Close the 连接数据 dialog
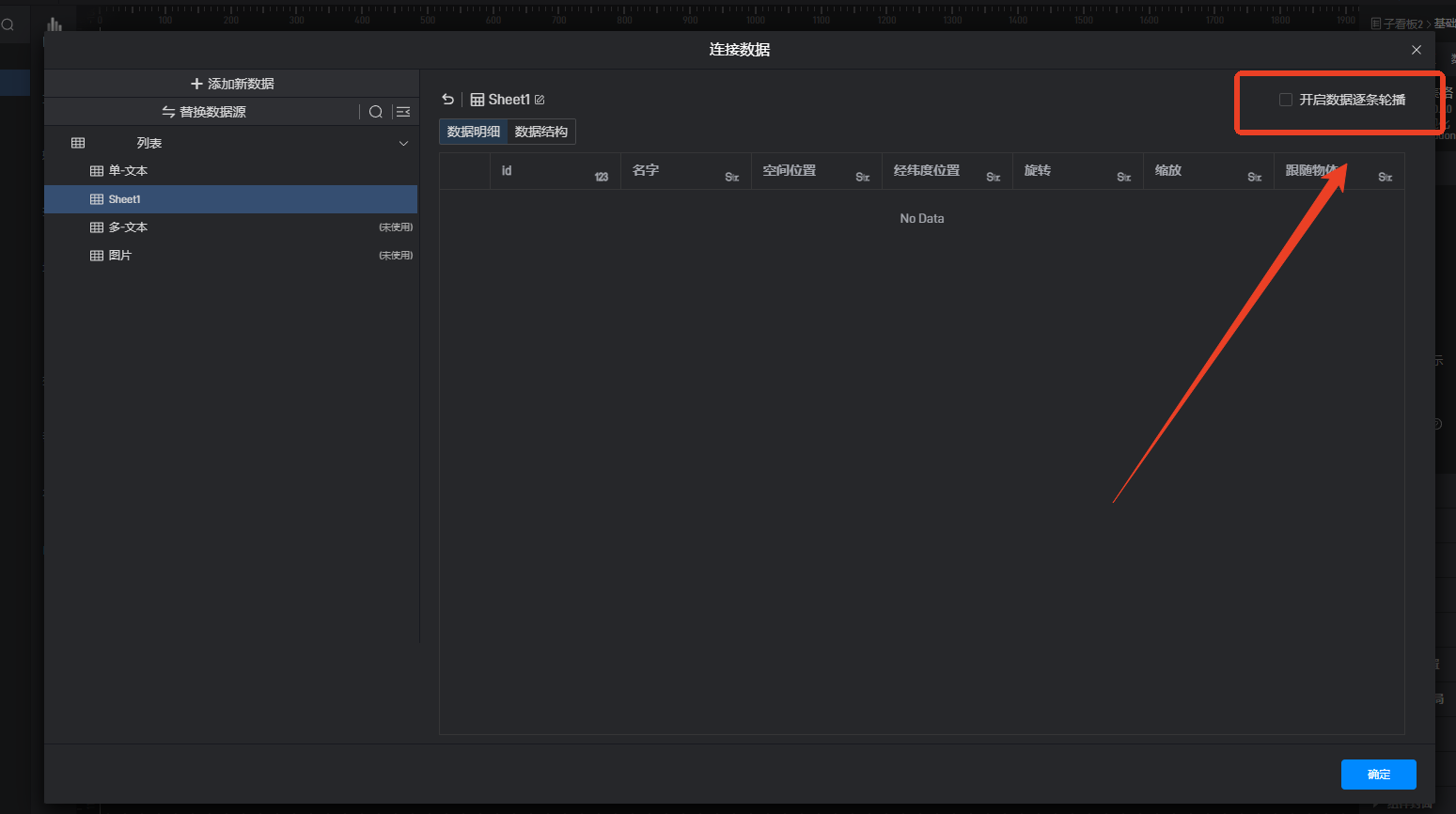 point(1417,50)
